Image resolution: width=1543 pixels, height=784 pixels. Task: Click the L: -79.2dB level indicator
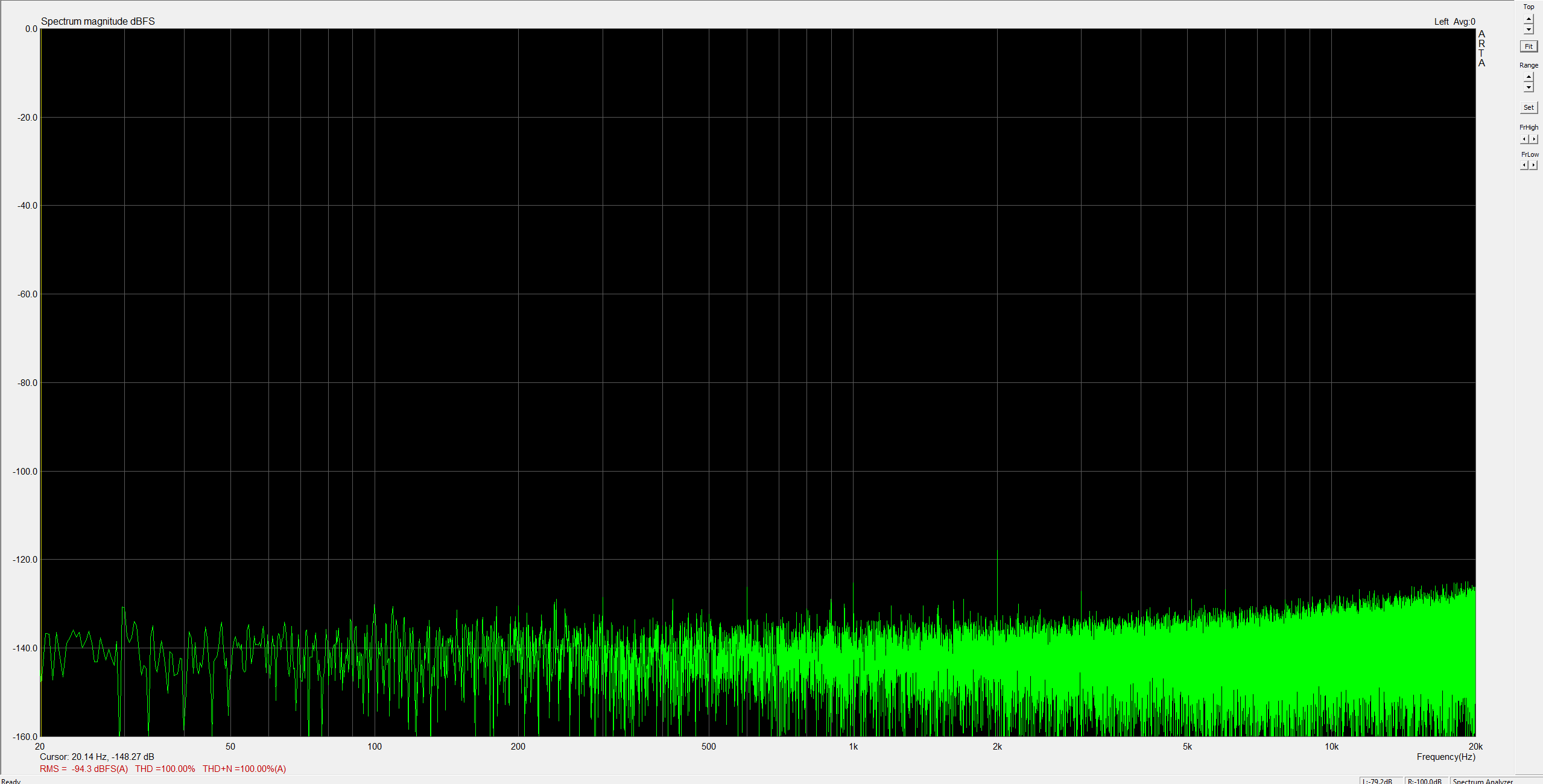(x=1381, y=781)
